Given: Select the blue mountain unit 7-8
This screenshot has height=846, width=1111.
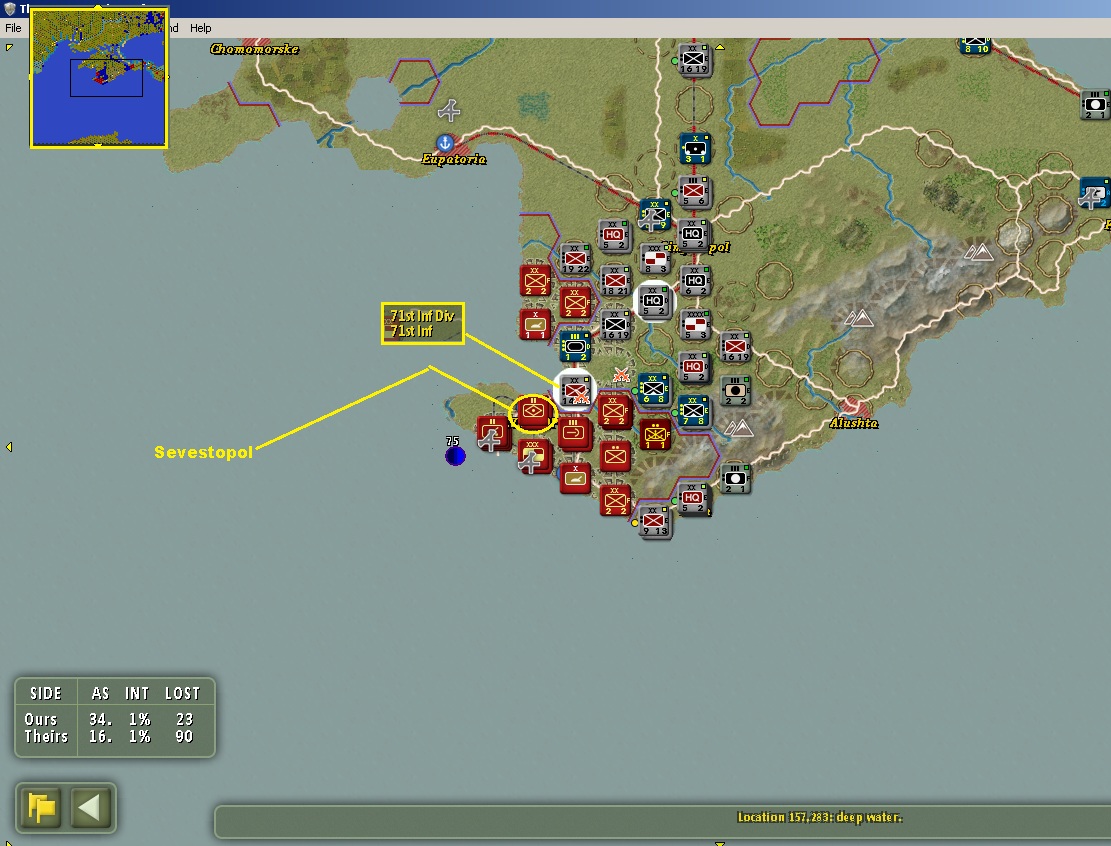Looking at the screenshot, I should pos(694,411).
